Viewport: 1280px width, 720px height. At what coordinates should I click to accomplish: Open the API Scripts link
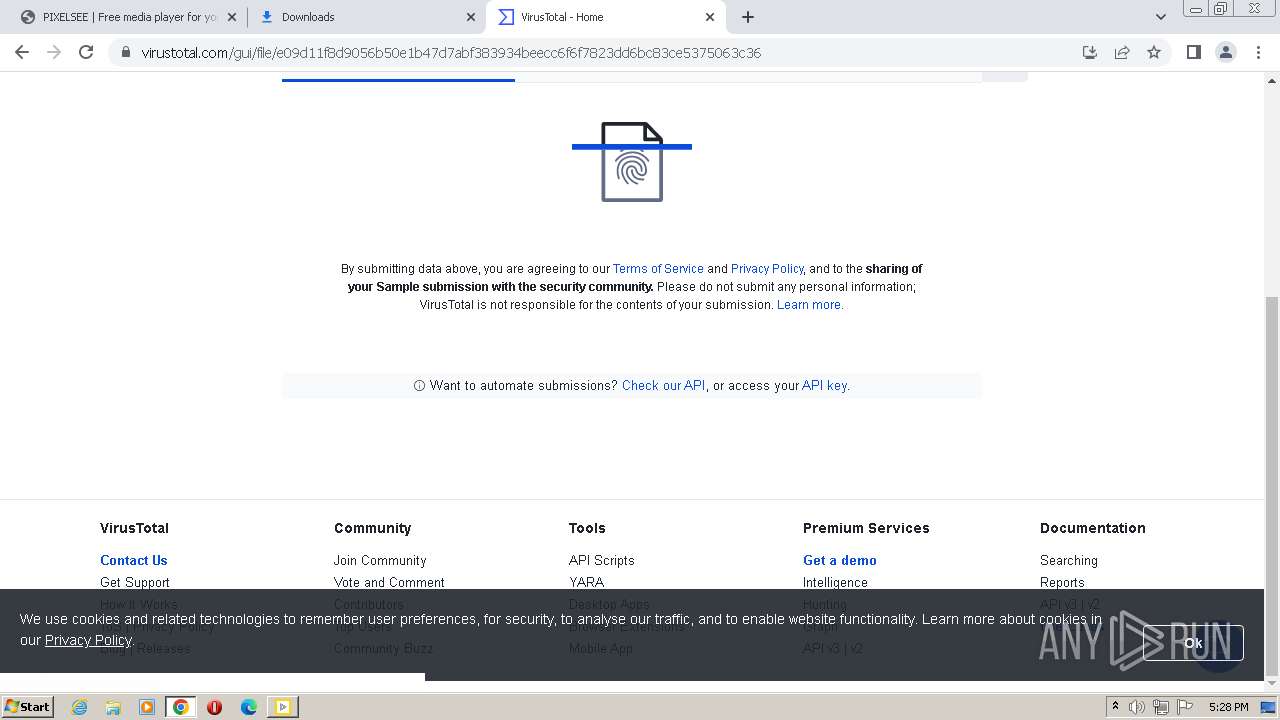click(601, 560)
